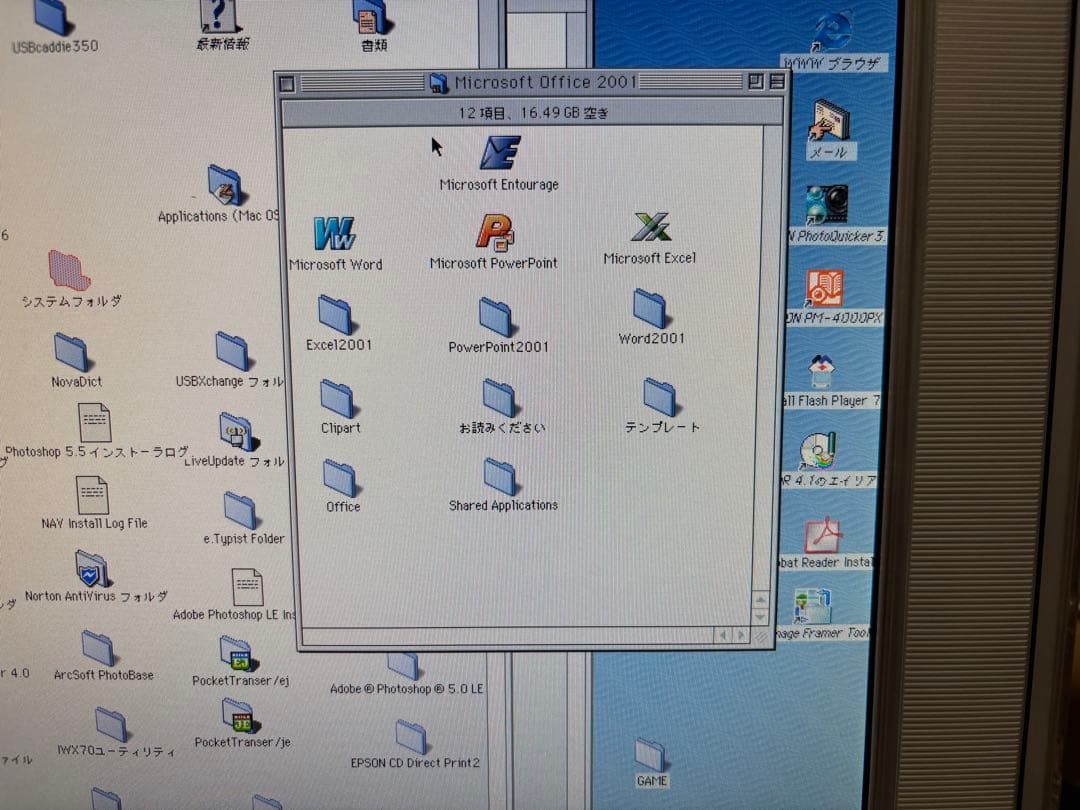Select the Excel2001 folder
The height and width of the screenshot is (810, 1080).
tap(337, 315)
